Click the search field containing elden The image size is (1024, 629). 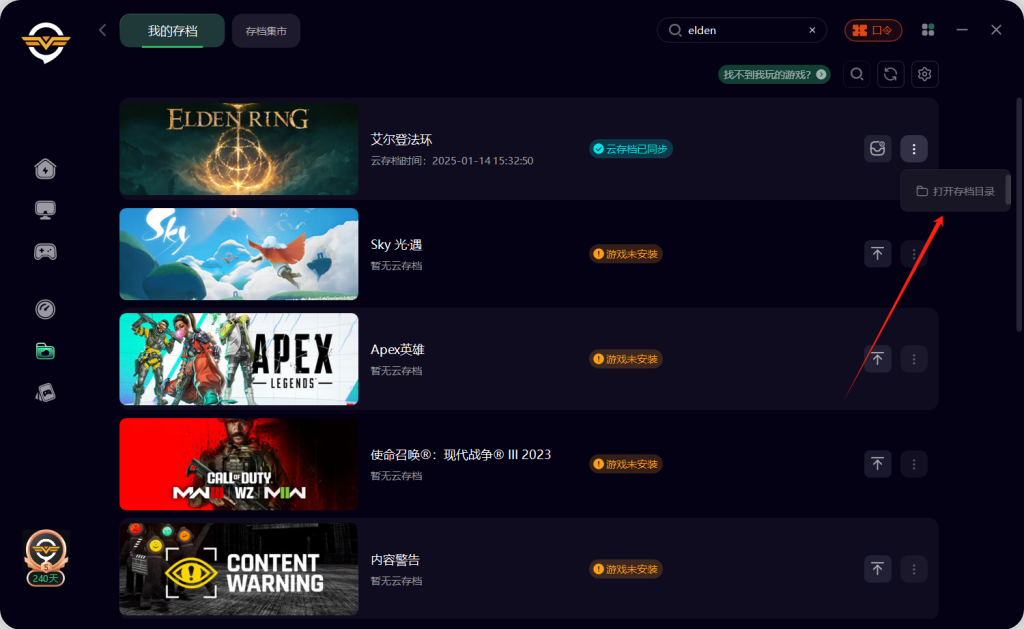[x=741, y=30]
